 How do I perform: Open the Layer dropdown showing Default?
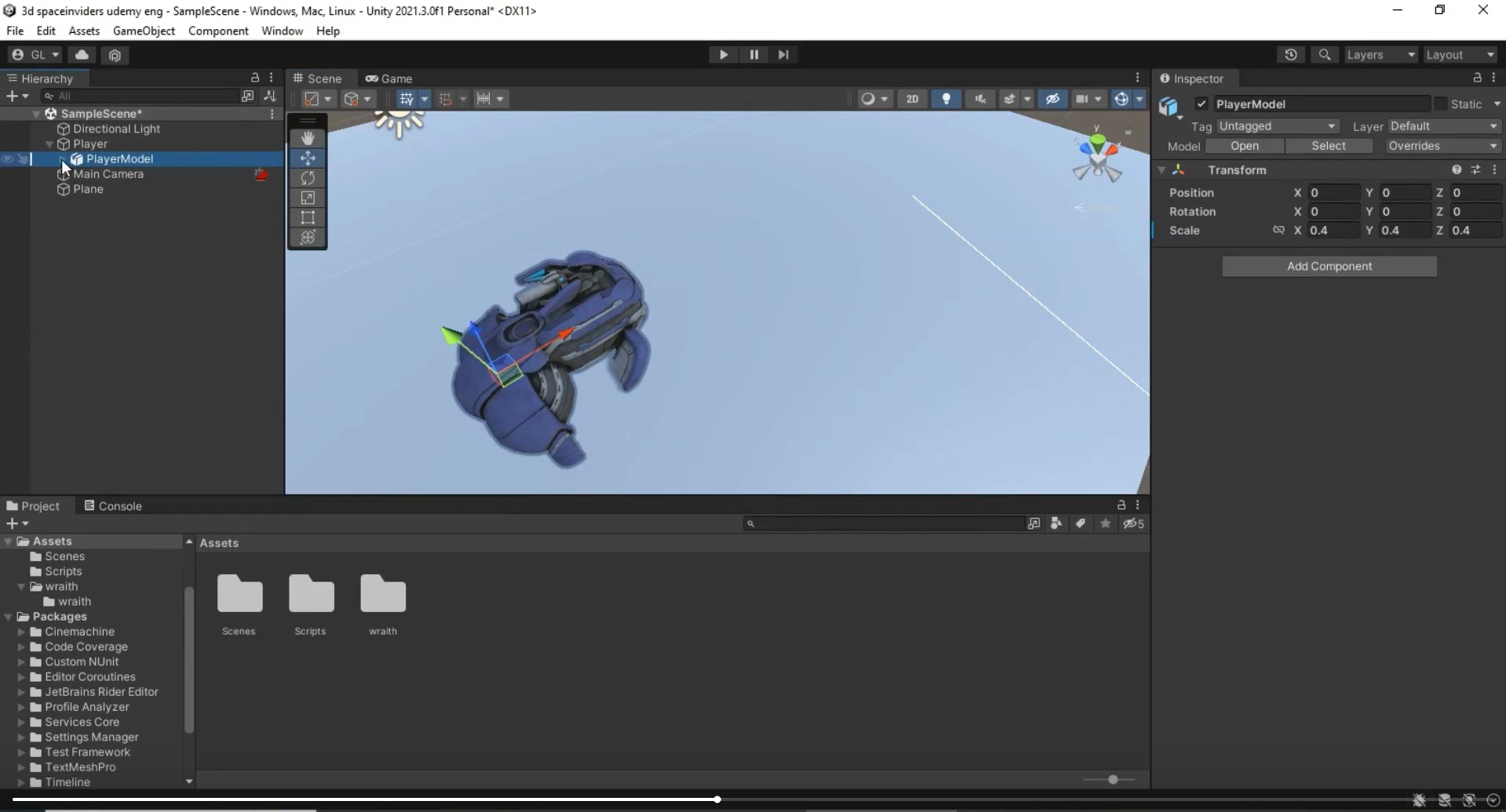click(x=1444, y=126)
